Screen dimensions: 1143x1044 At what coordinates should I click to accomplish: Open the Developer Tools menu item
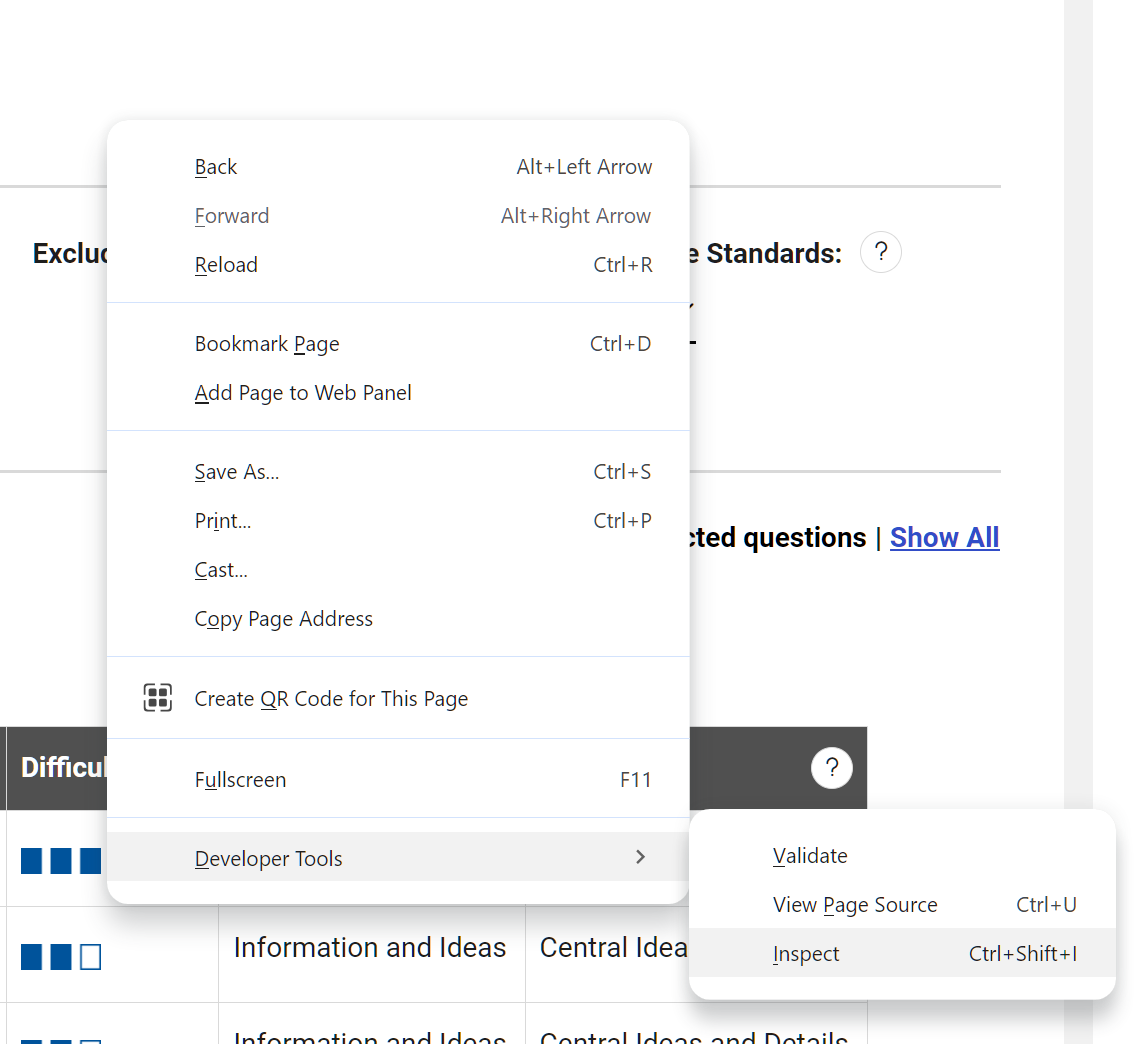coord(398,857)
